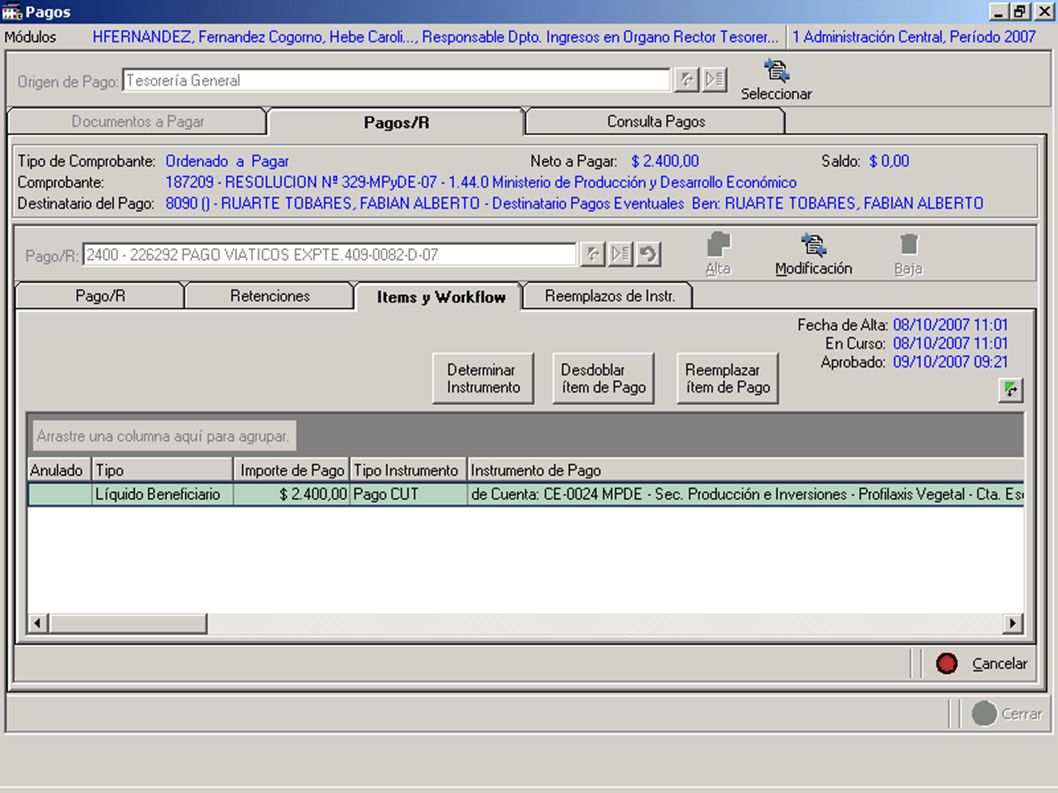Click the Origen de Pago input field

(x=396, y=80)
